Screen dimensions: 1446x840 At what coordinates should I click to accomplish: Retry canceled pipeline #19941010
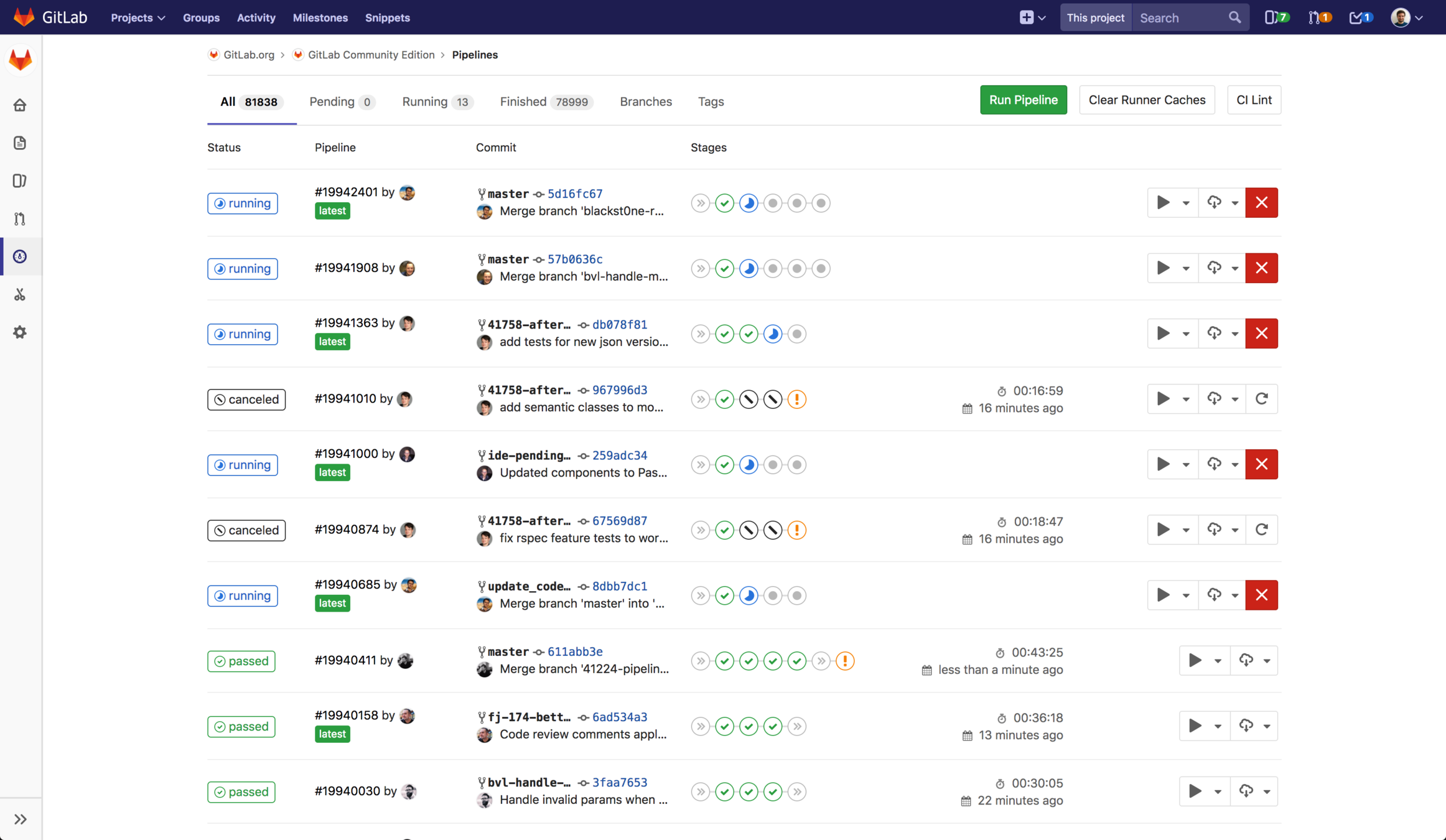tap(1261, 399)
